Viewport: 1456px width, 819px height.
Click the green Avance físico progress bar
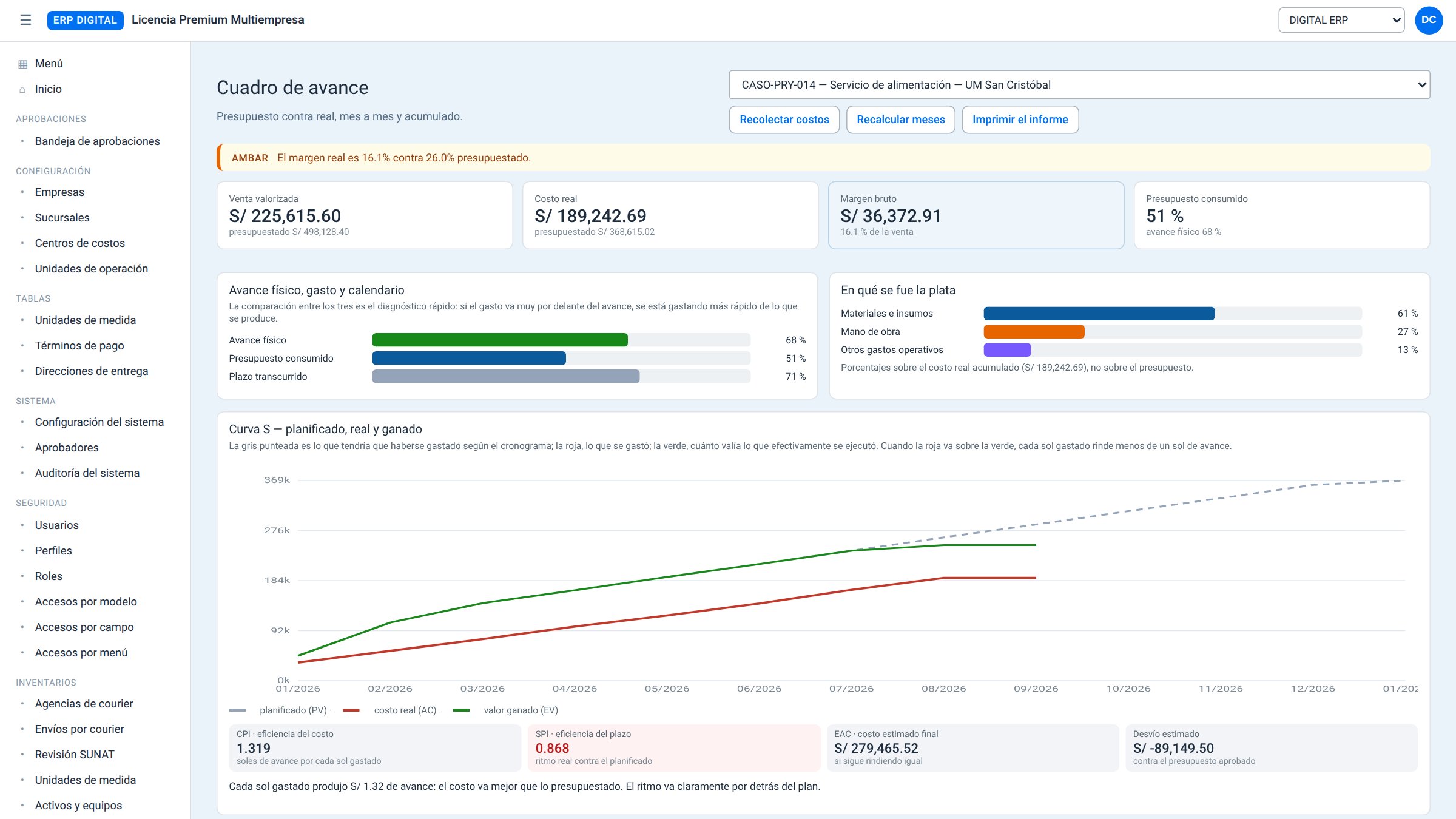point(500,340)
